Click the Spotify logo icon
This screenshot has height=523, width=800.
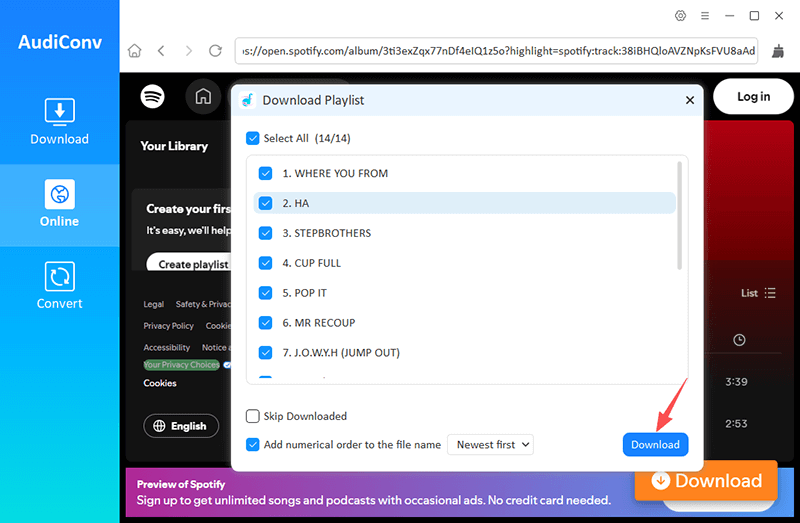click(x=153, y=96)
